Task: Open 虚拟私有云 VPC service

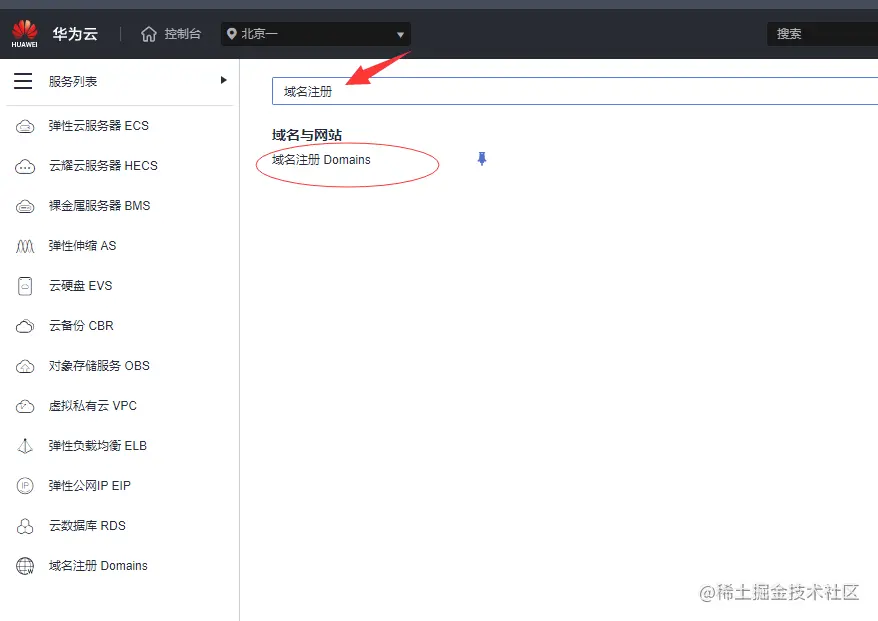Action: click(x=92, y=406)
